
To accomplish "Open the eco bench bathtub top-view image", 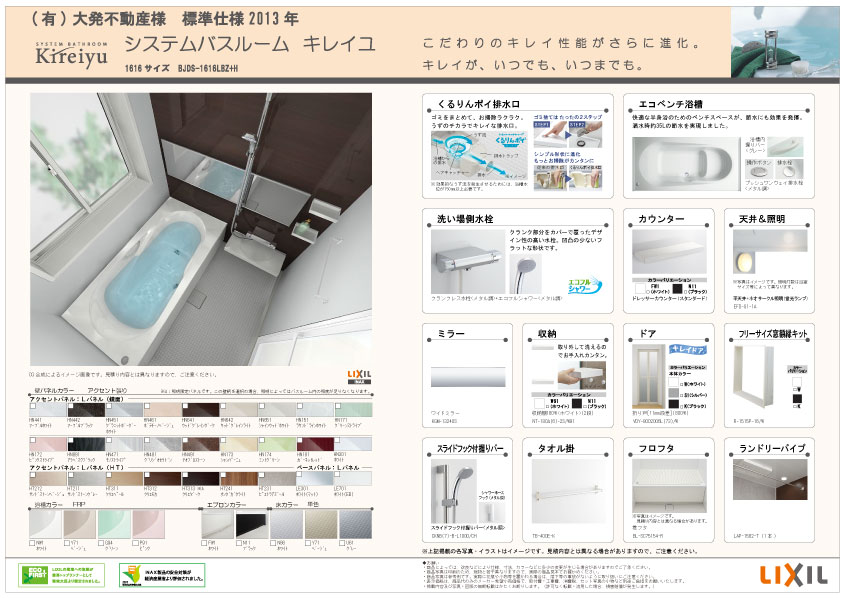I will [x=685, y=162].
